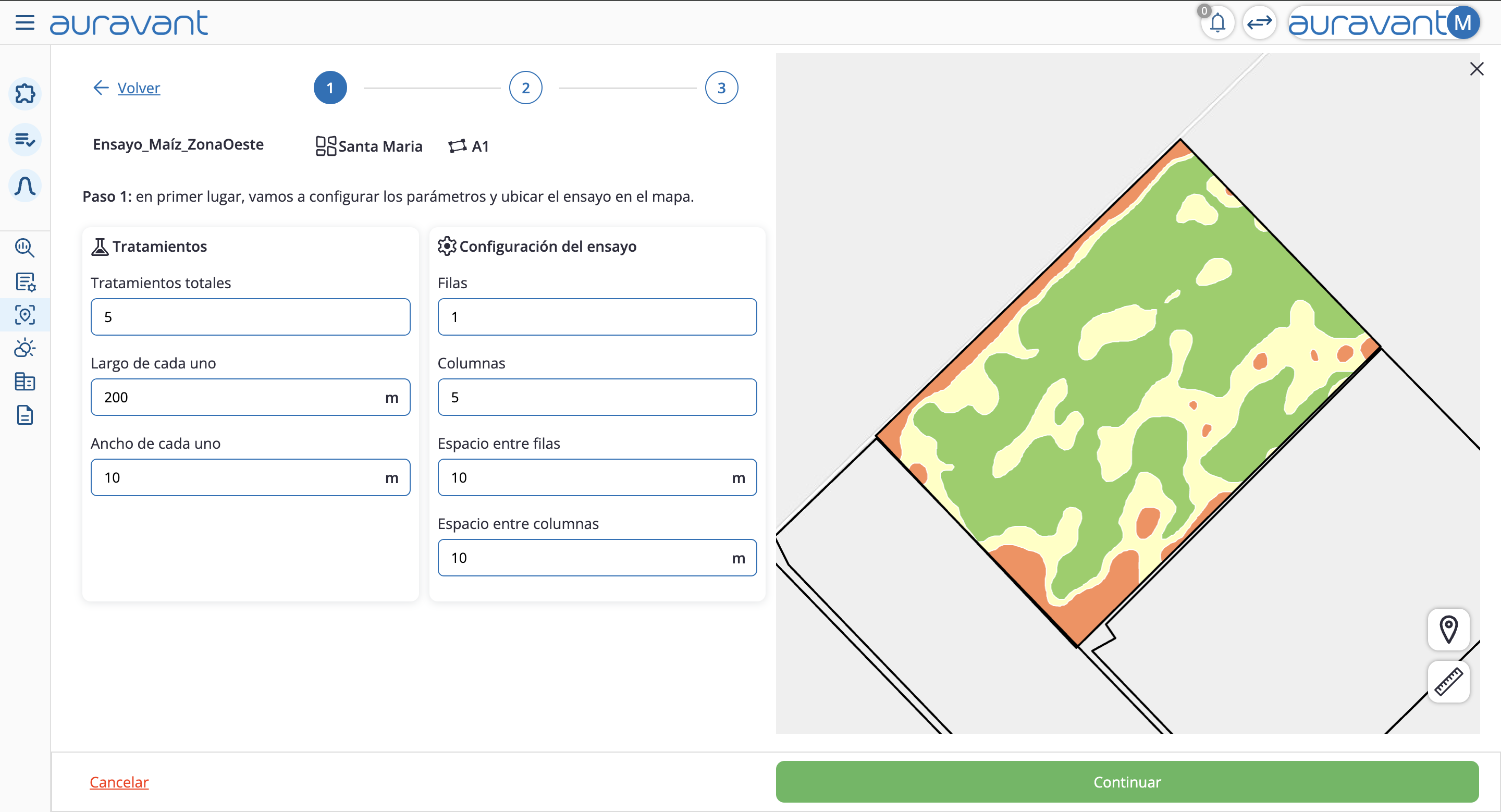The height and width of the screenshot is (812, 1501).
Task: Click the notifications bell icon
Action: tap(1217, 23)
